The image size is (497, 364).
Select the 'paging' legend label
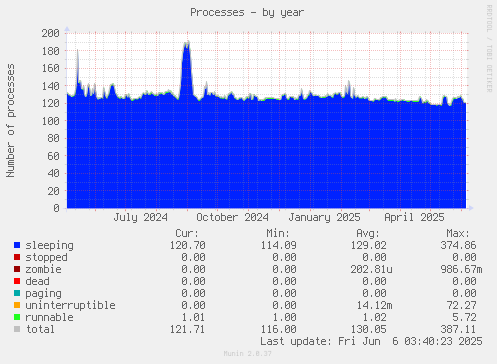(43, 294)
